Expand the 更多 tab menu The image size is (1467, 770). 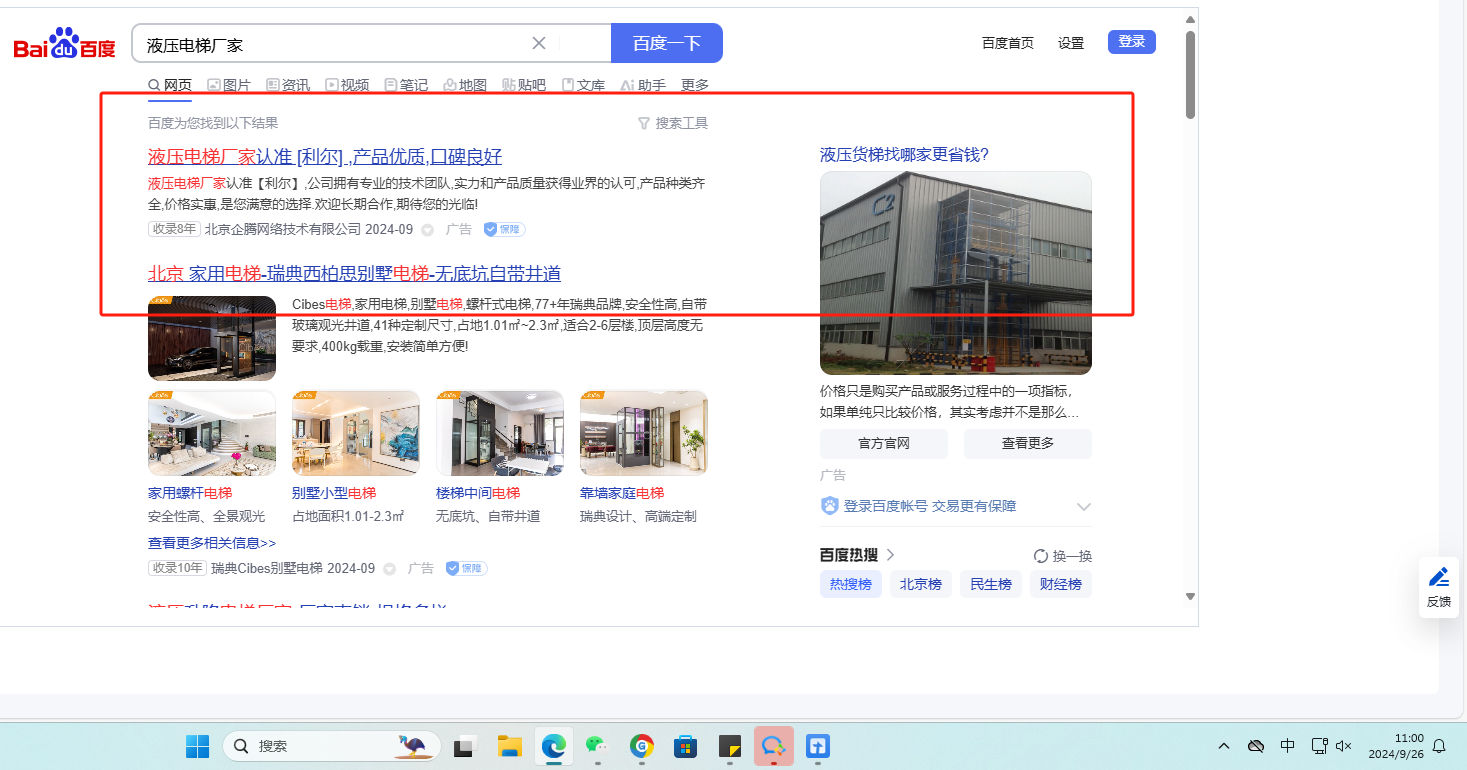695,86
